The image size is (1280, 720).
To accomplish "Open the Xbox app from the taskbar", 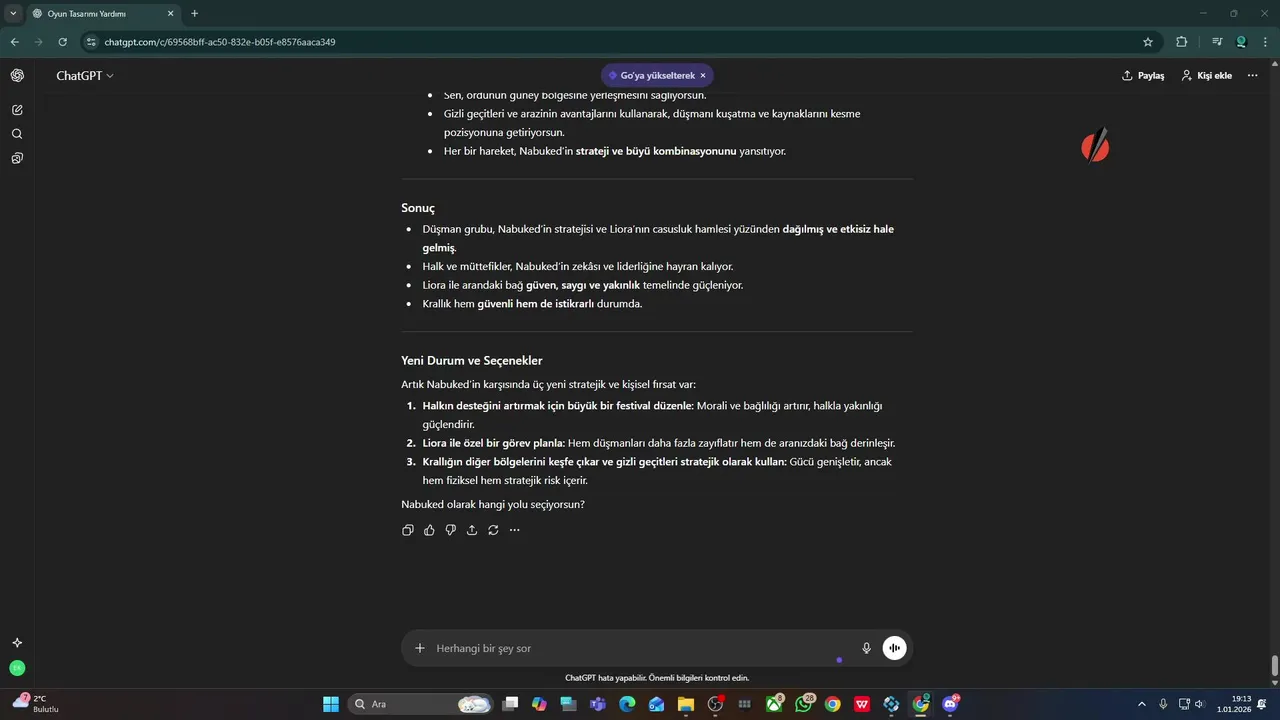I will (775, 704).
